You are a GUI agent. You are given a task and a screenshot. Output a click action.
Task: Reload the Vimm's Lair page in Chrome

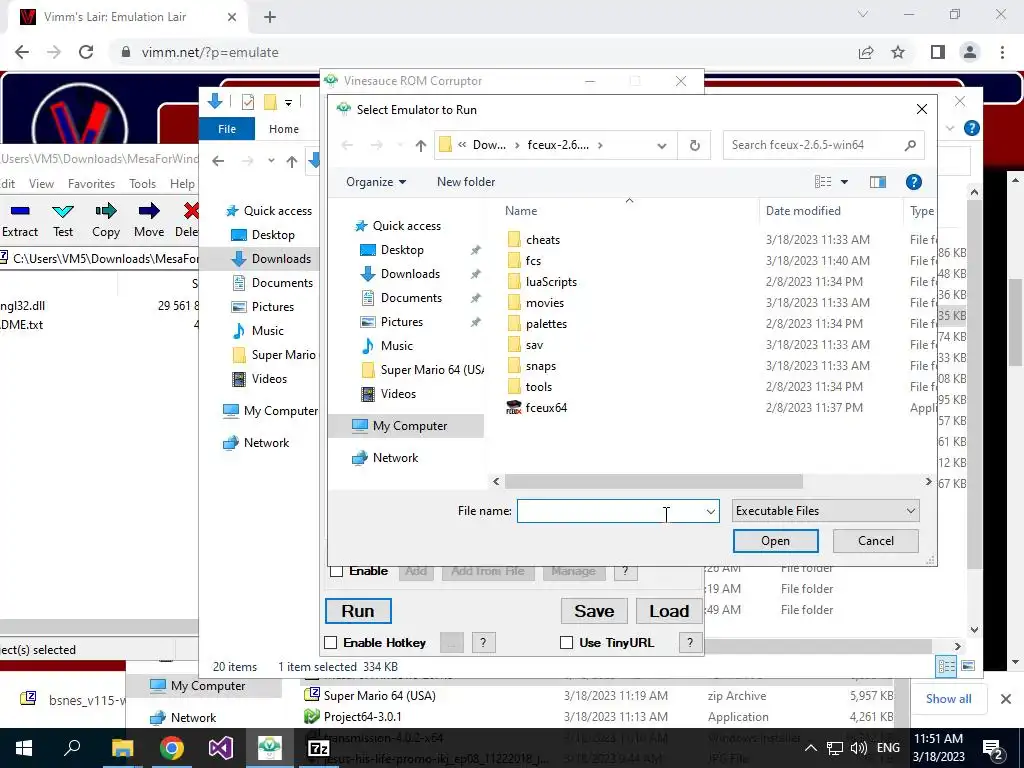pyautogui.click(x=86, y=52)
